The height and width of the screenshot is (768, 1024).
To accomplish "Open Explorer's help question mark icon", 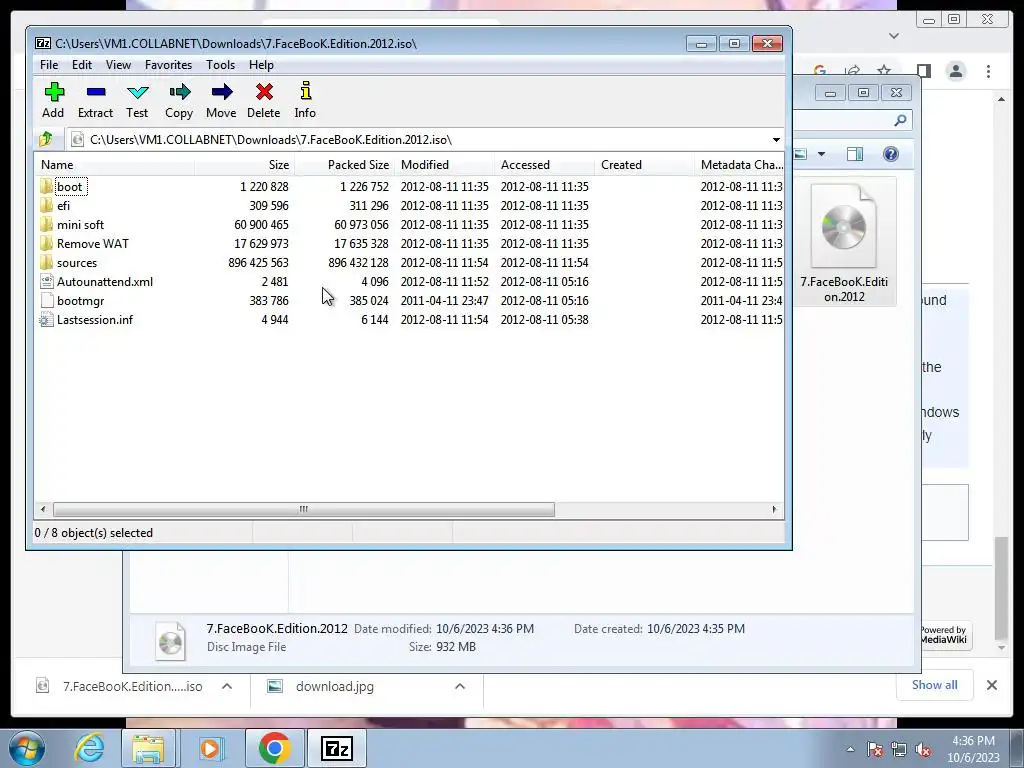I will coord(890,154).
